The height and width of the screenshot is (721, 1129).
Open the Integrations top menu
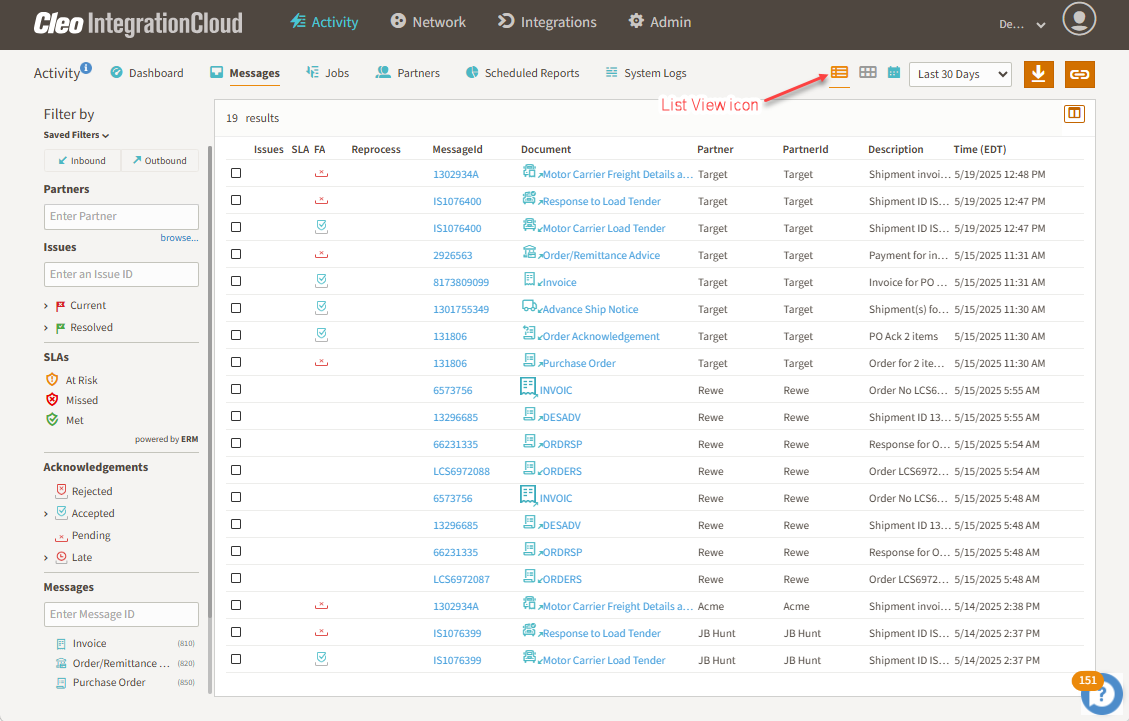click(x=547, y=22)
